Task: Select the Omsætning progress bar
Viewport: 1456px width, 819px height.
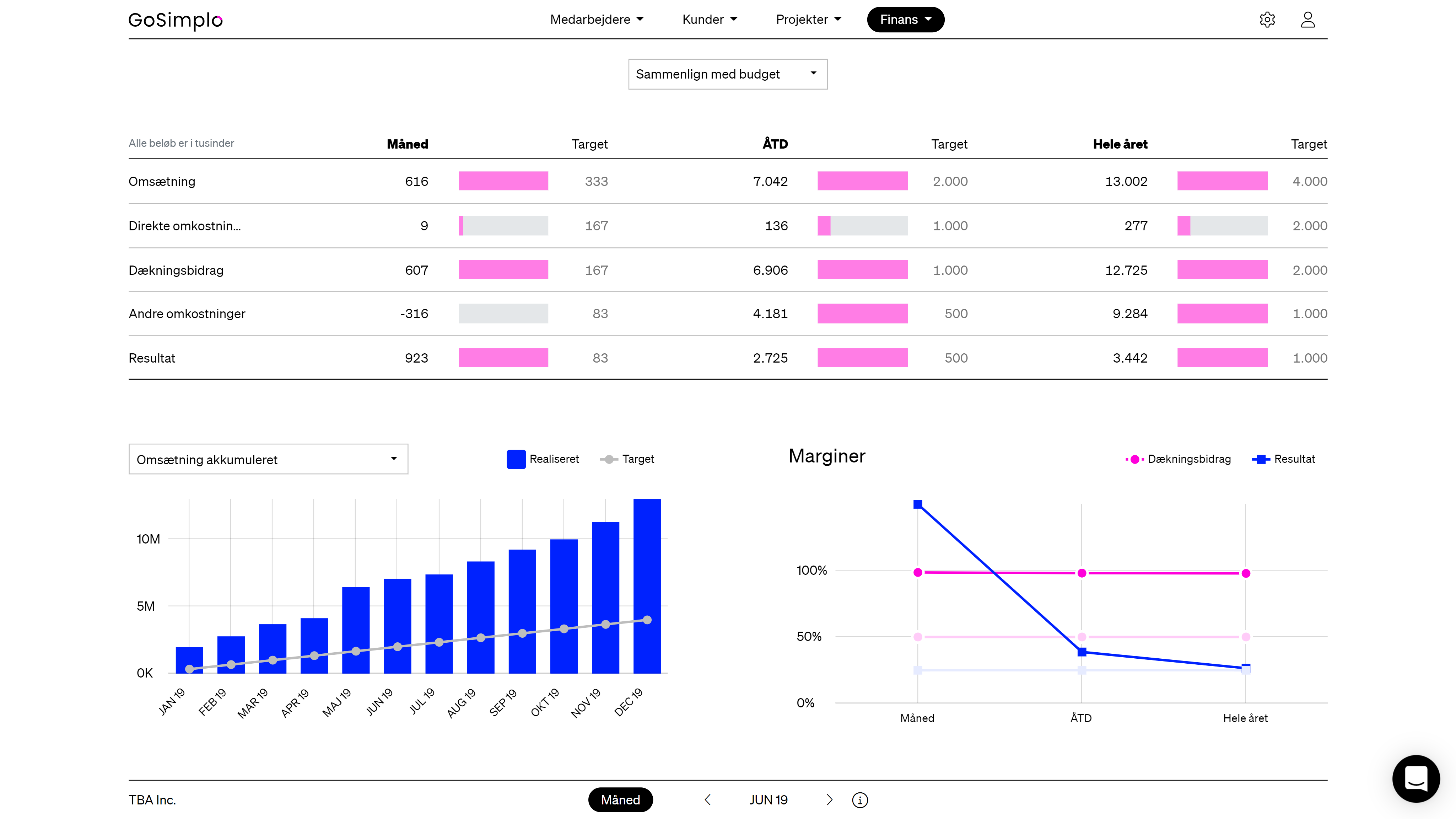Action: click(503, 181)
